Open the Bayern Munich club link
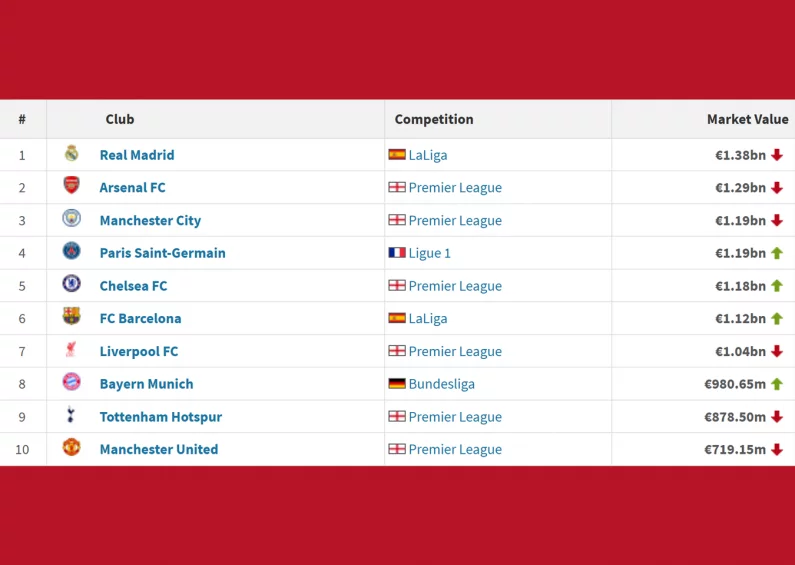Screen dimensions: 795x565 pos(146,384)
